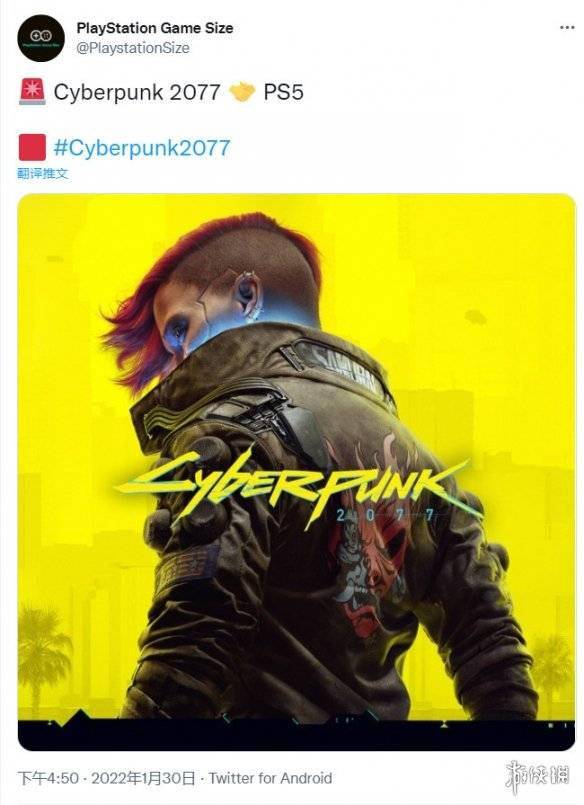Image resolution: width=584 pixels, height=805 pixels.
Task: Open the @PlaystationSize handle link
Action: (x=133, y=48)
